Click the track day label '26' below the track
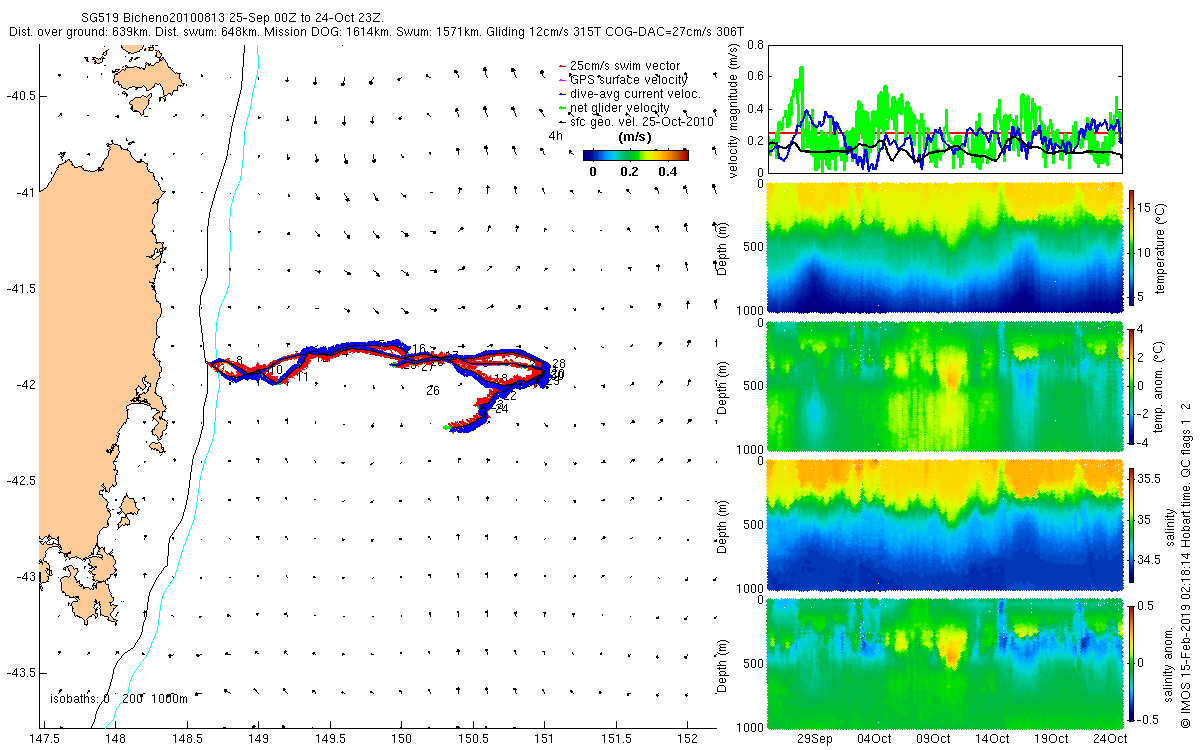This screenshot has height=750, width=1200. click(433, 391)
